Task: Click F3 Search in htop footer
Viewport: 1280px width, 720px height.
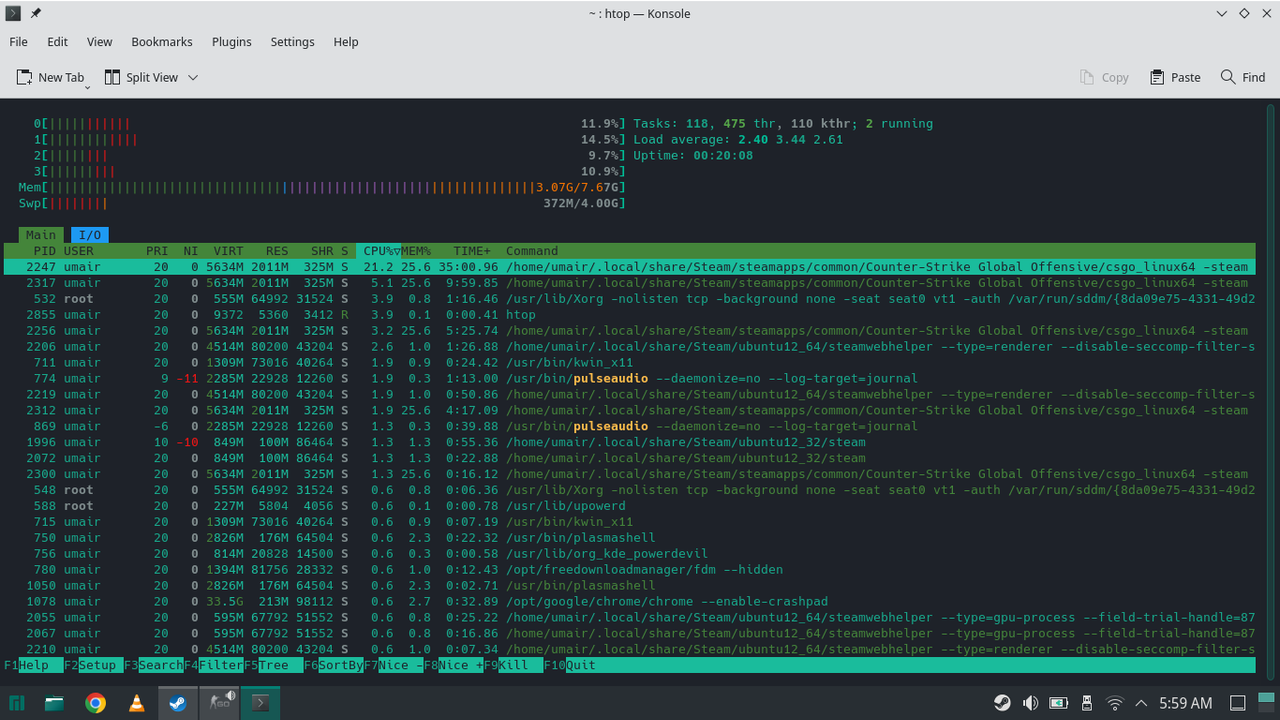Action: [x=153, y=665]
